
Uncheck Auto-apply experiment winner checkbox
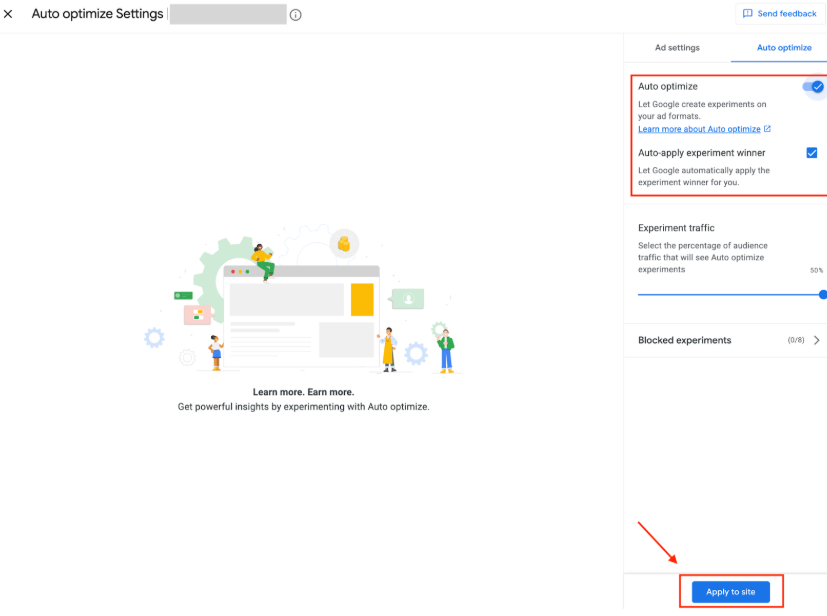pos(811,153)
